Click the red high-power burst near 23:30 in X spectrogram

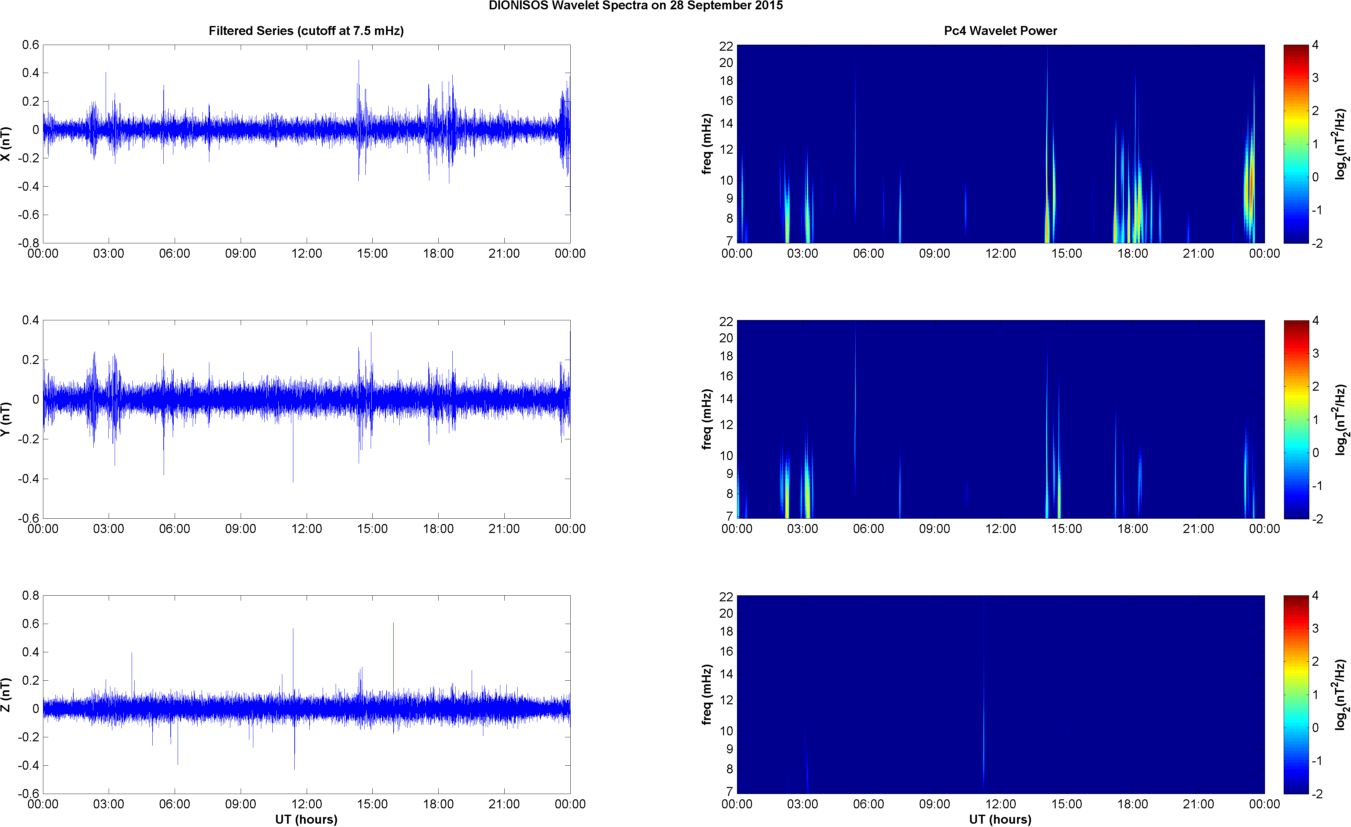coord(1249,185)
